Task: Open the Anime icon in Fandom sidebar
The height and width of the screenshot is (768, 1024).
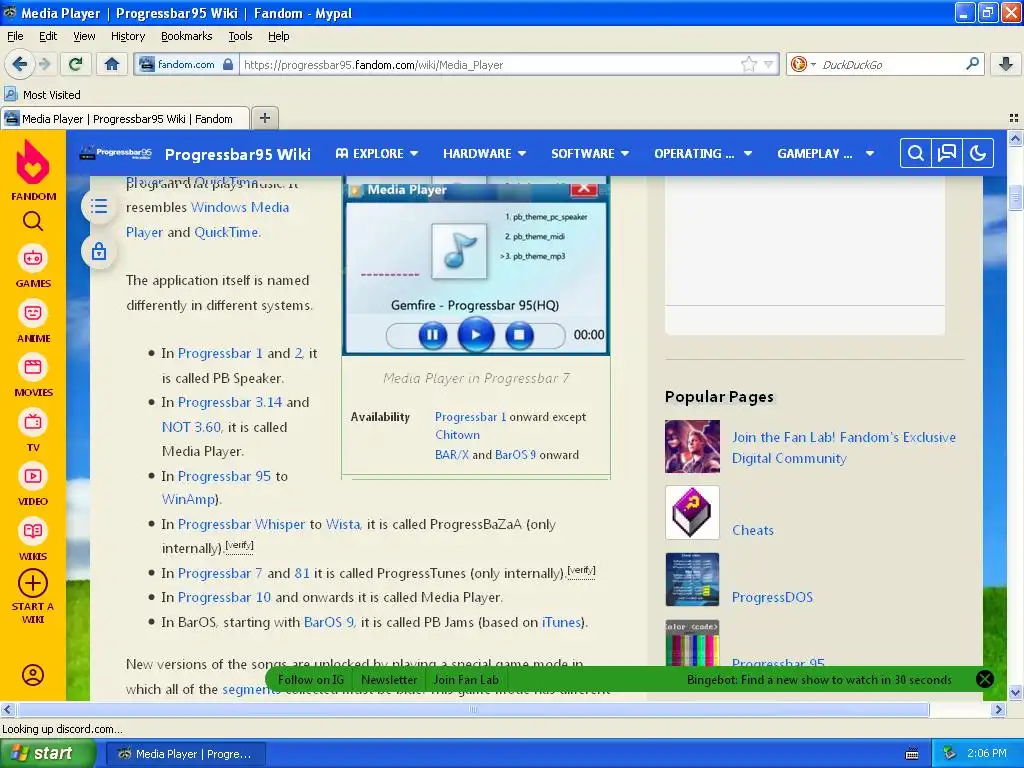Action: pyautogui.click(x=33, y=313)
